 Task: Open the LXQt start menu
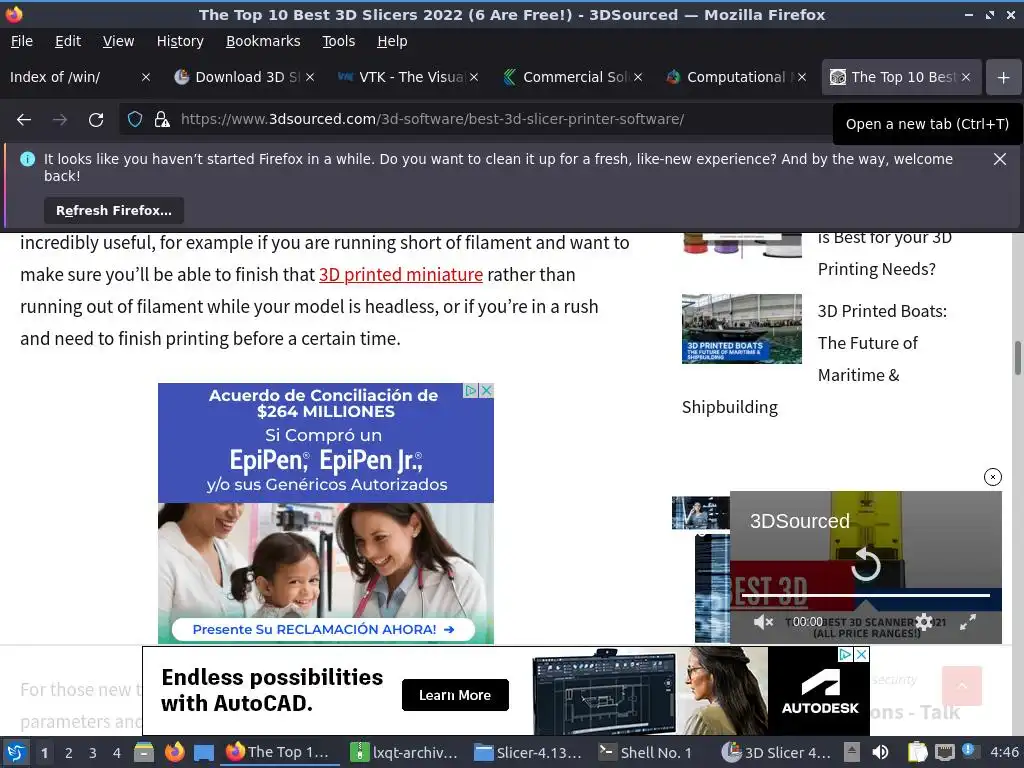[x=16, y=753]
